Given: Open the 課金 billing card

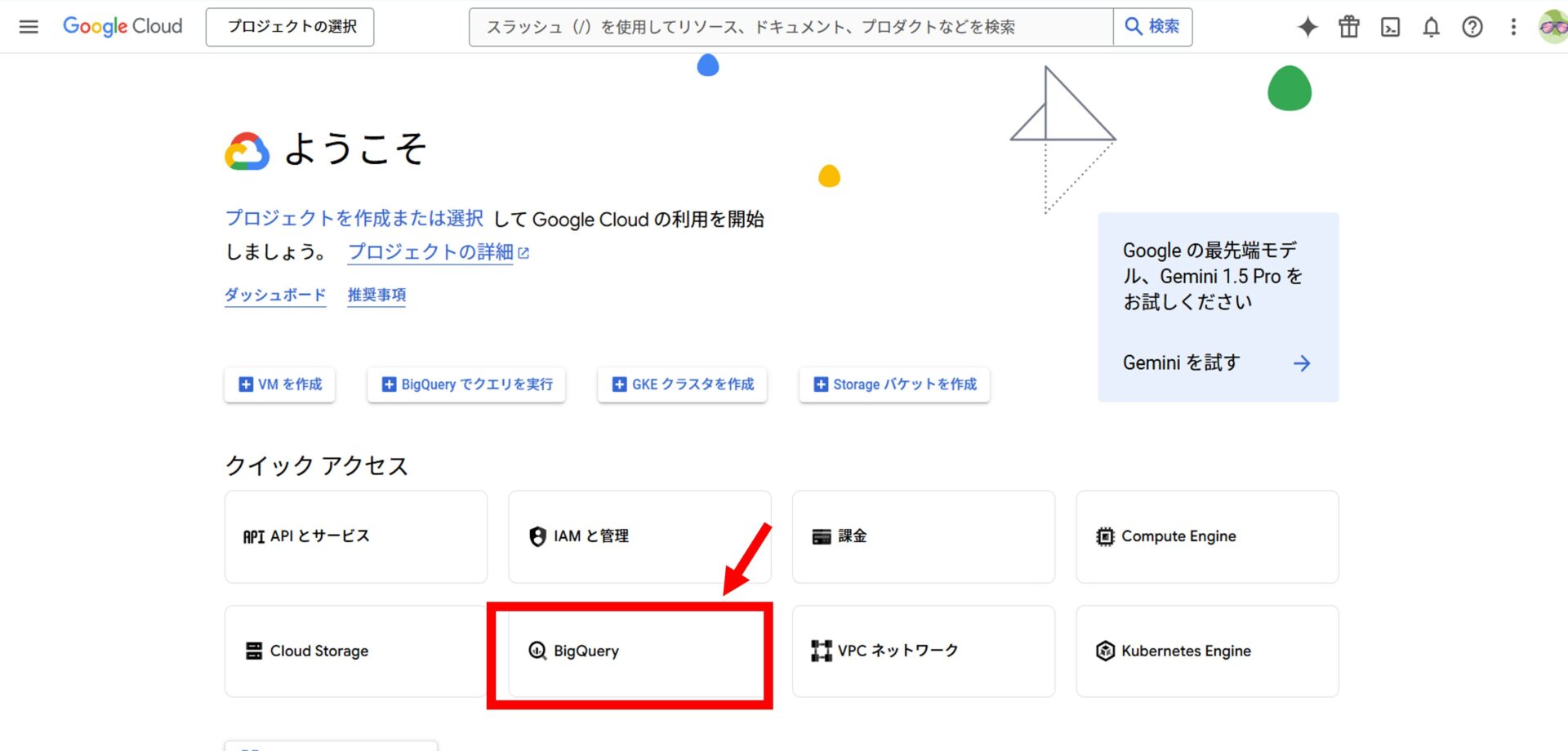Looking at the screenshot, I should (924, 536).
